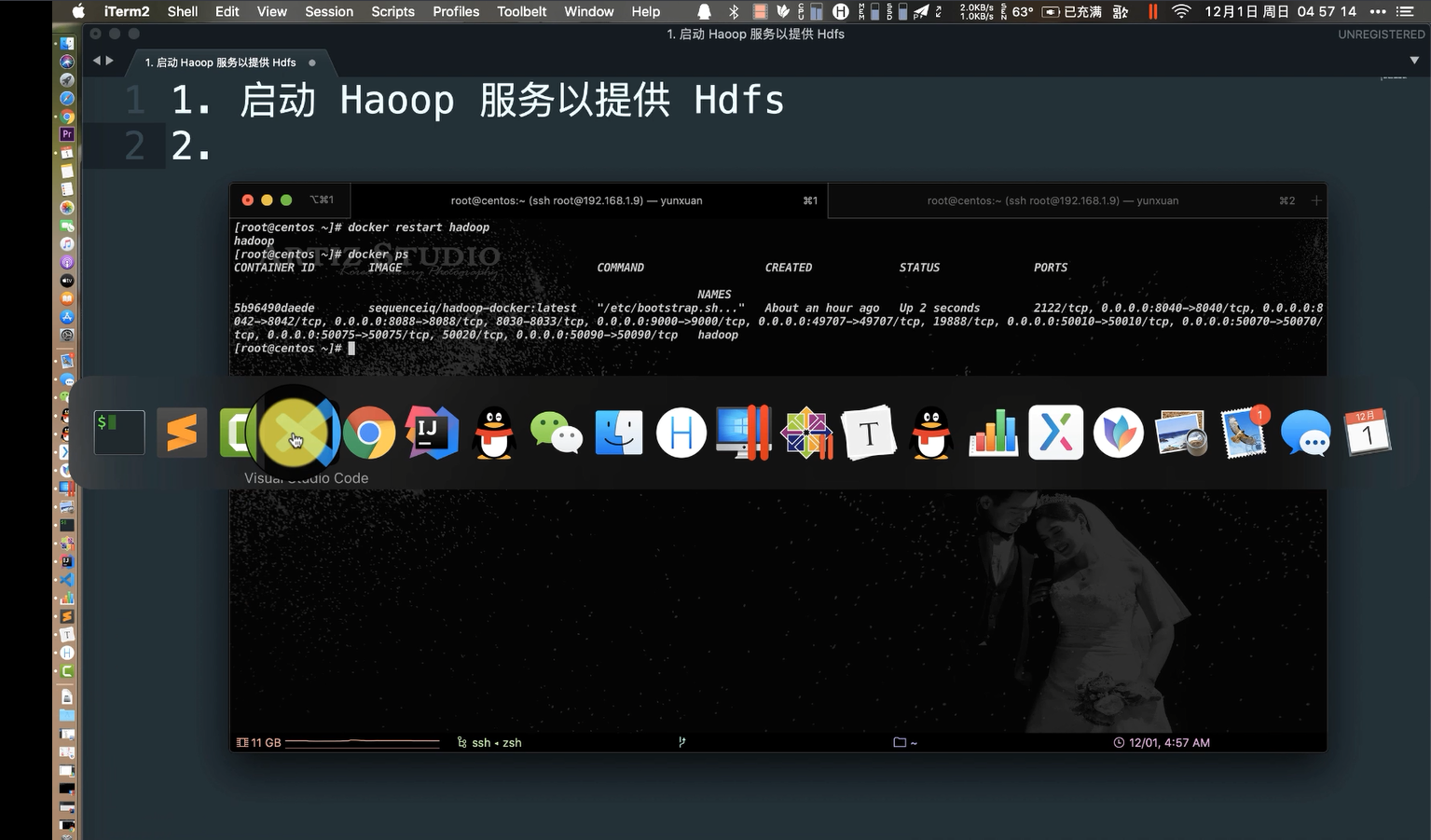Place cursor after '2.' on line 2
Screen dimensions: 1431x840
[213, 145]
